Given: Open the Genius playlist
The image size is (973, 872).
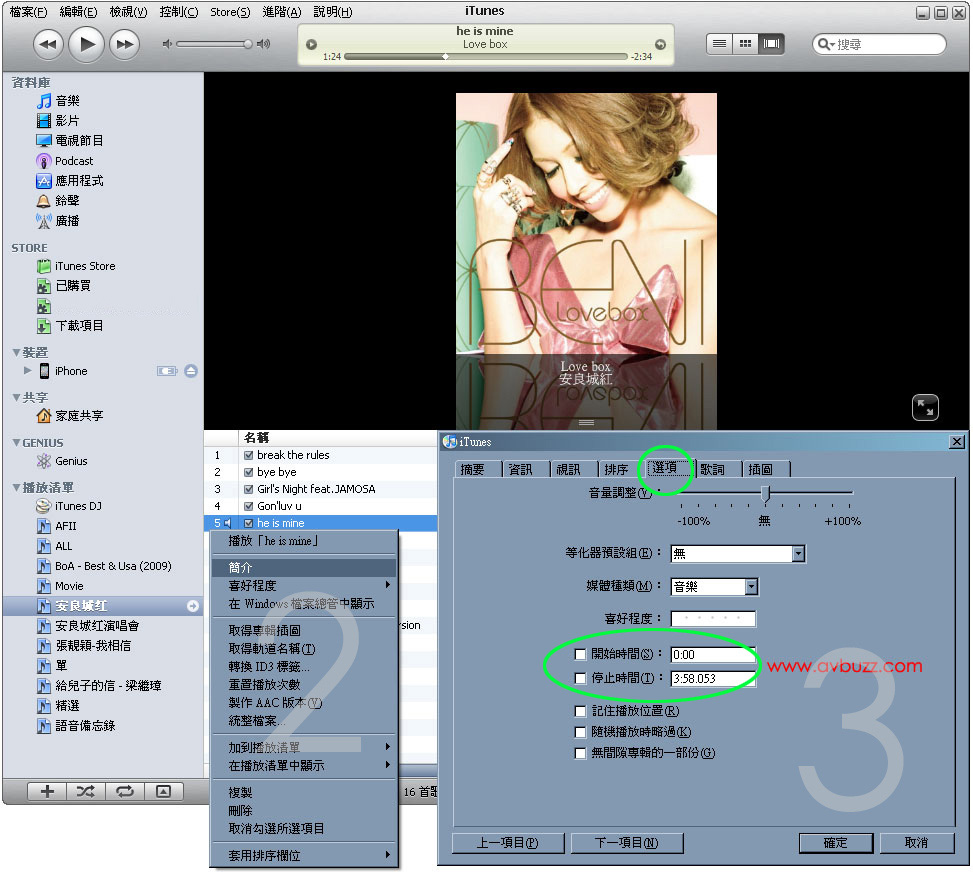Looking at the screenshot, I should [61, 461].
